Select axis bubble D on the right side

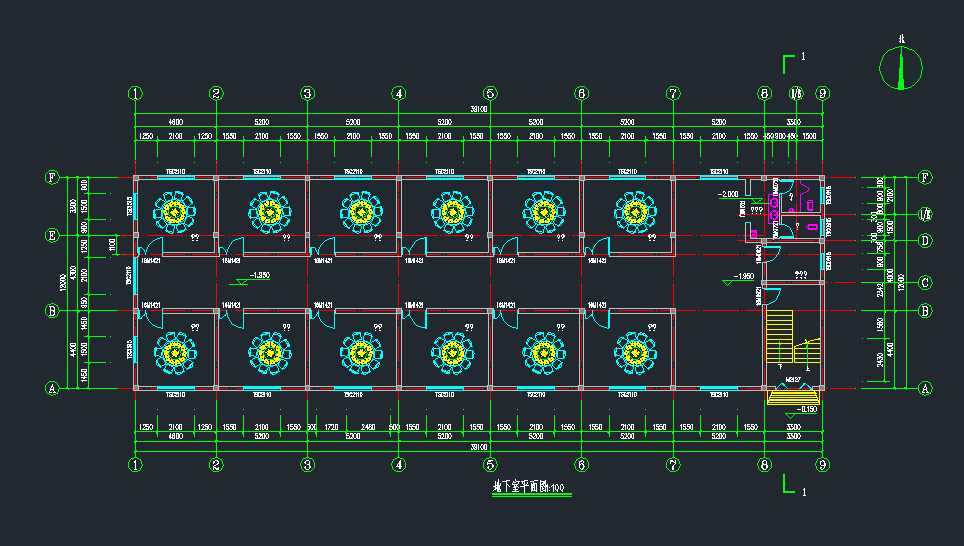point(925,240)
